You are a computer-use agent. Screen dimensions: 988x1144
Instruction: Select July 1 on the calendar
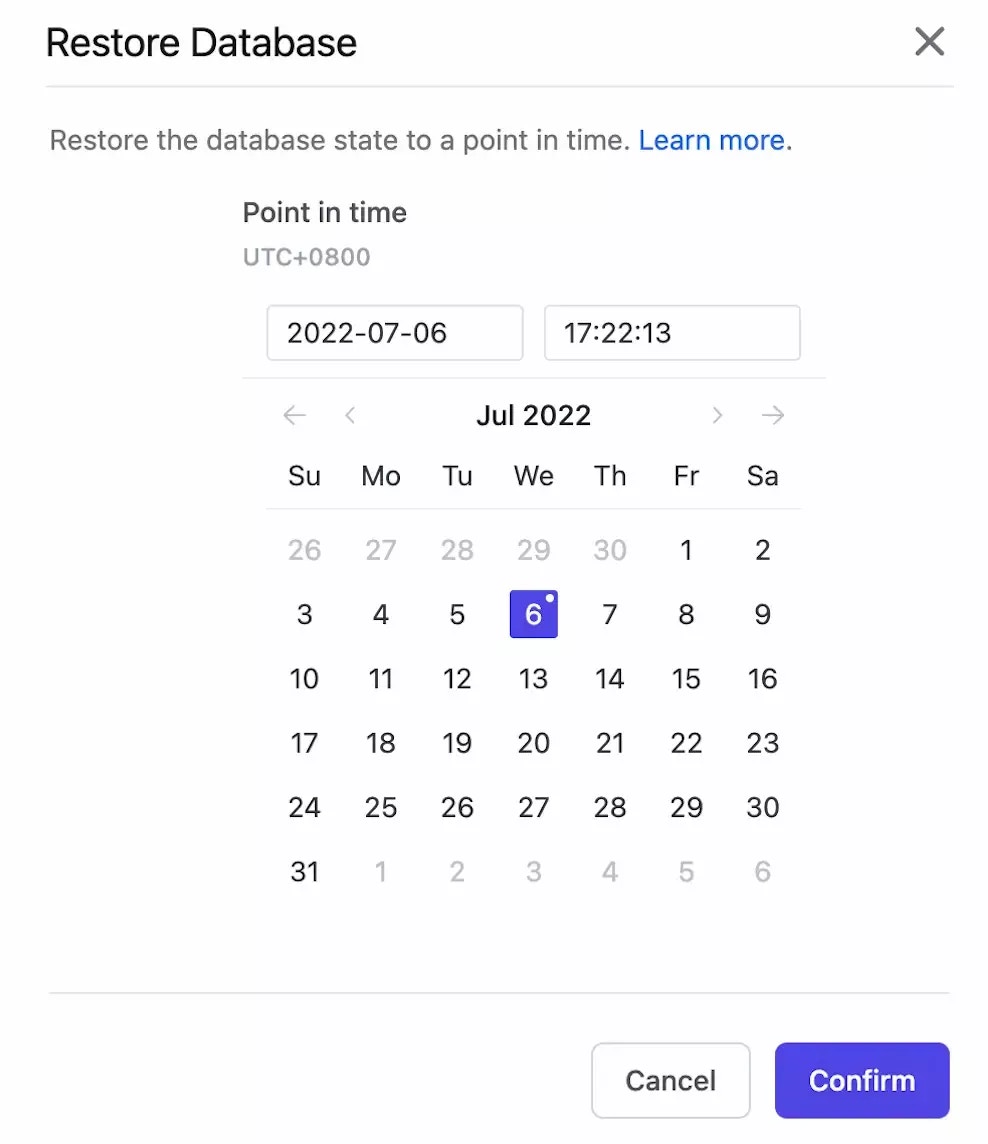click(x=686, y=549)
